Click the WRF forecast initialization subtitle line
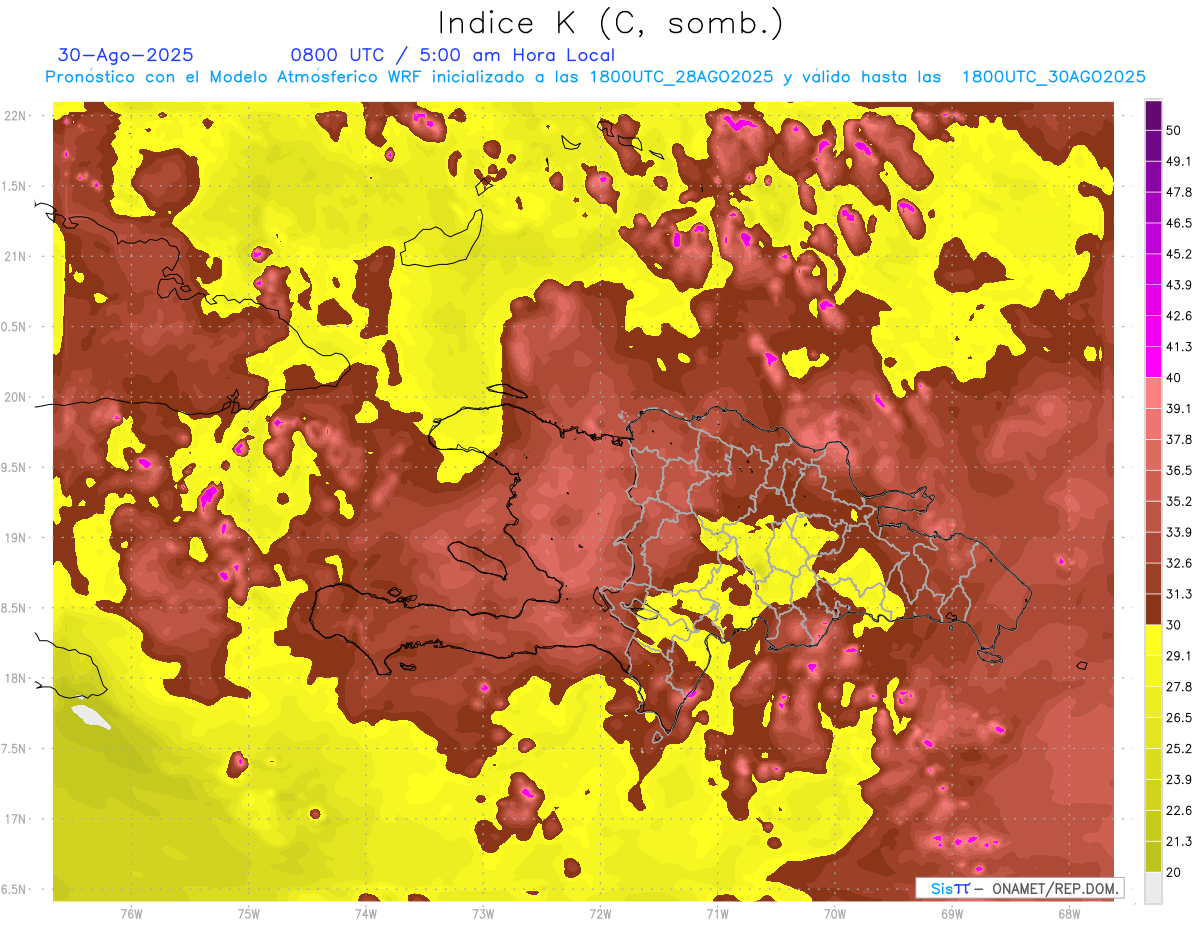This screenshot has width=1200, height=927. point(595,77)
